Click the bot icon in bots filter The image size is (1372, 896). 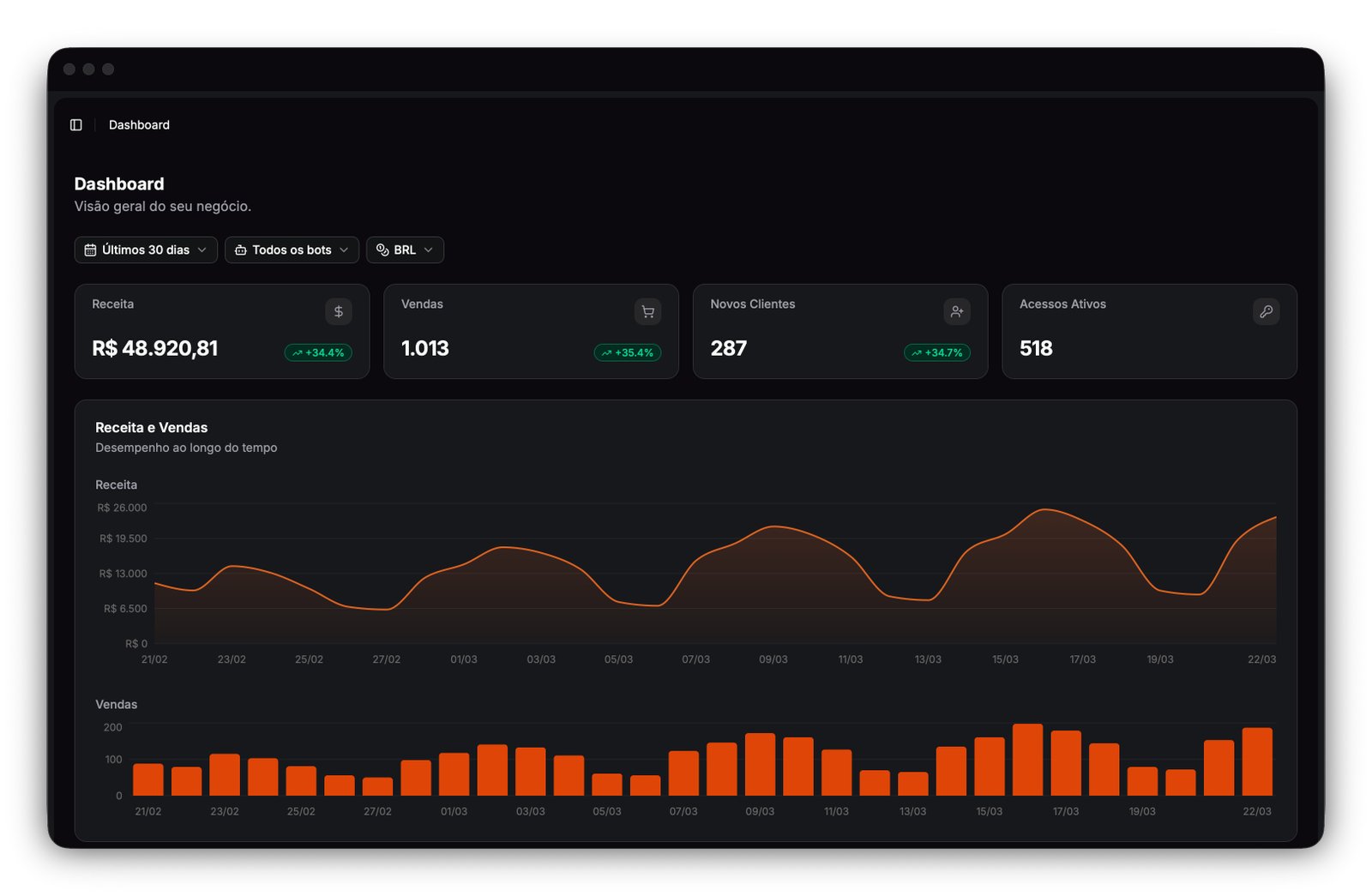coord(241,250)
